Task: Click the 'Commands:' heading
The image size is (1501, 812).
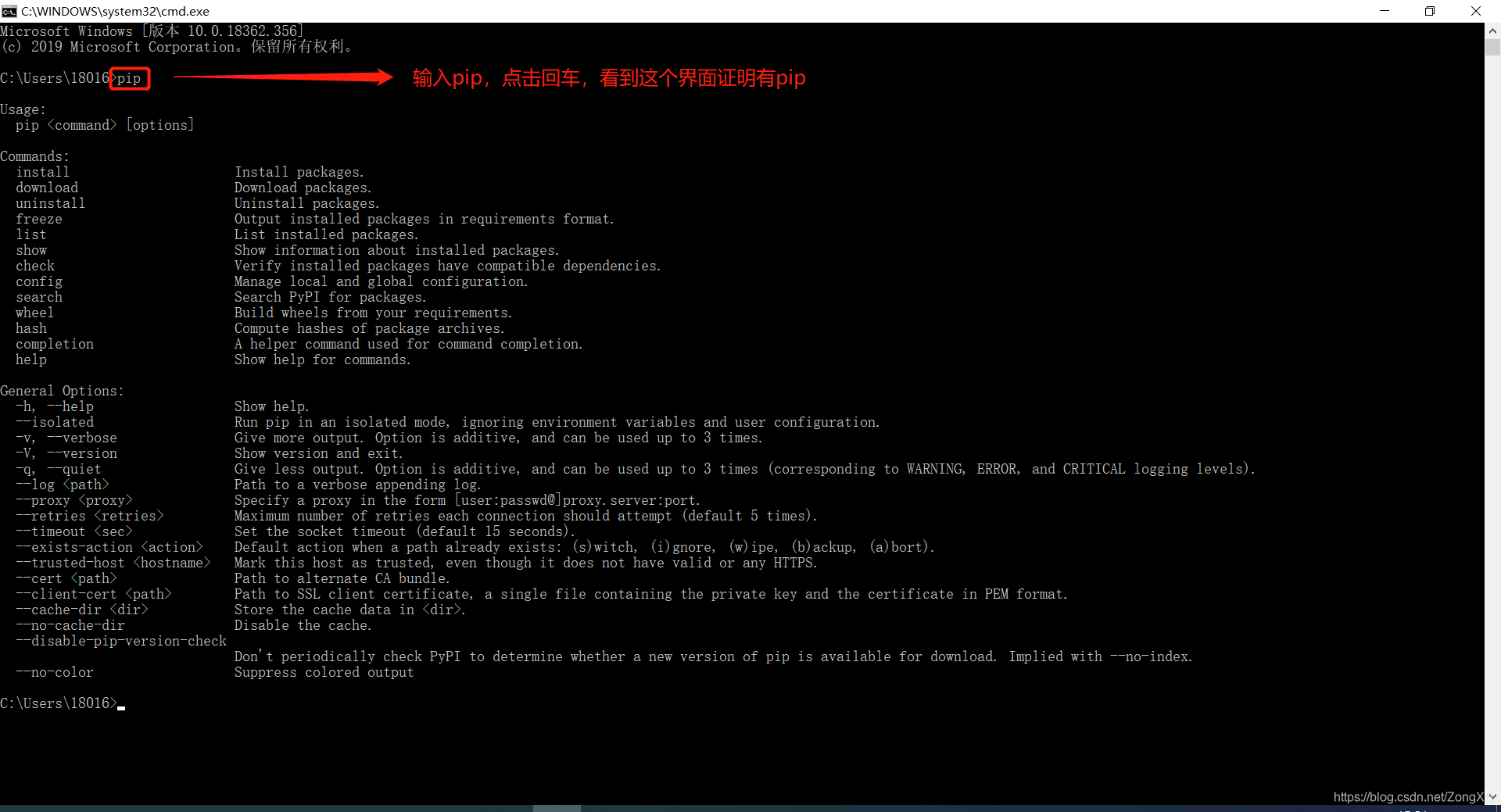Action: (35, 156)
